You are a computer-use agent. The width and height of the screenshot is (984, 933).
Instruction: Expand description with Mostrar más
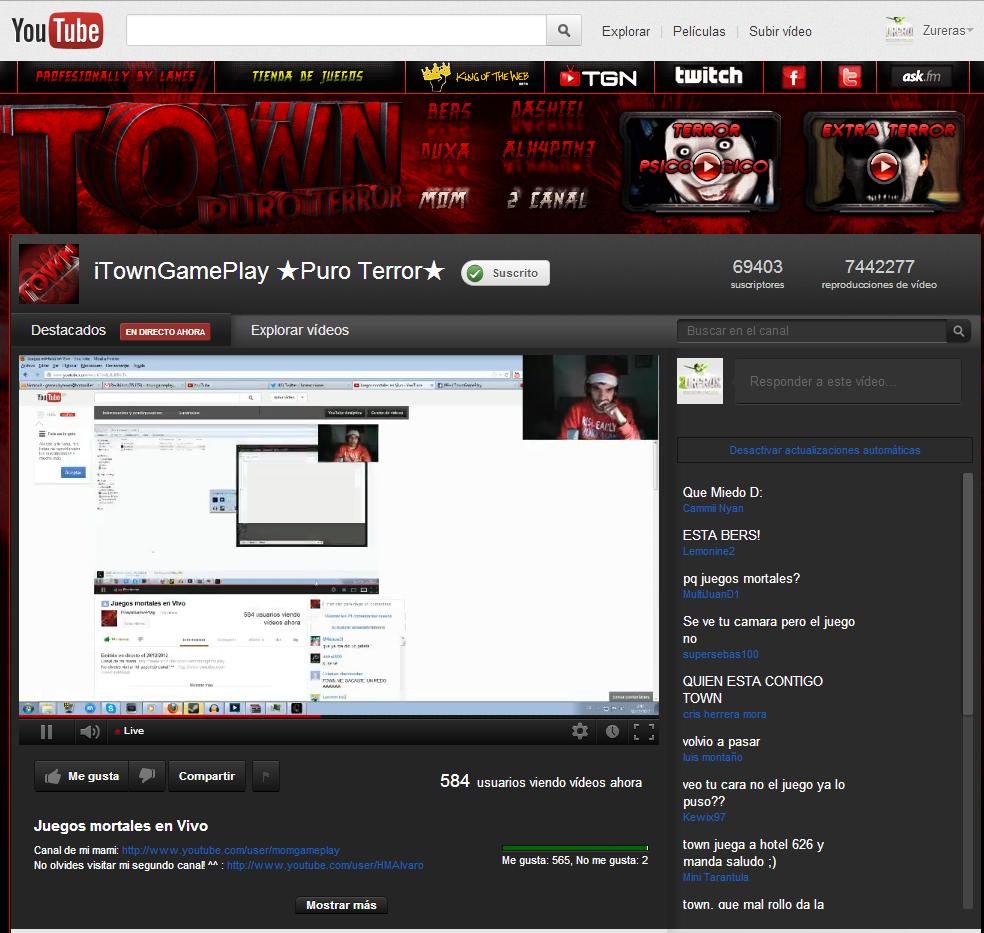pos(341,905)
